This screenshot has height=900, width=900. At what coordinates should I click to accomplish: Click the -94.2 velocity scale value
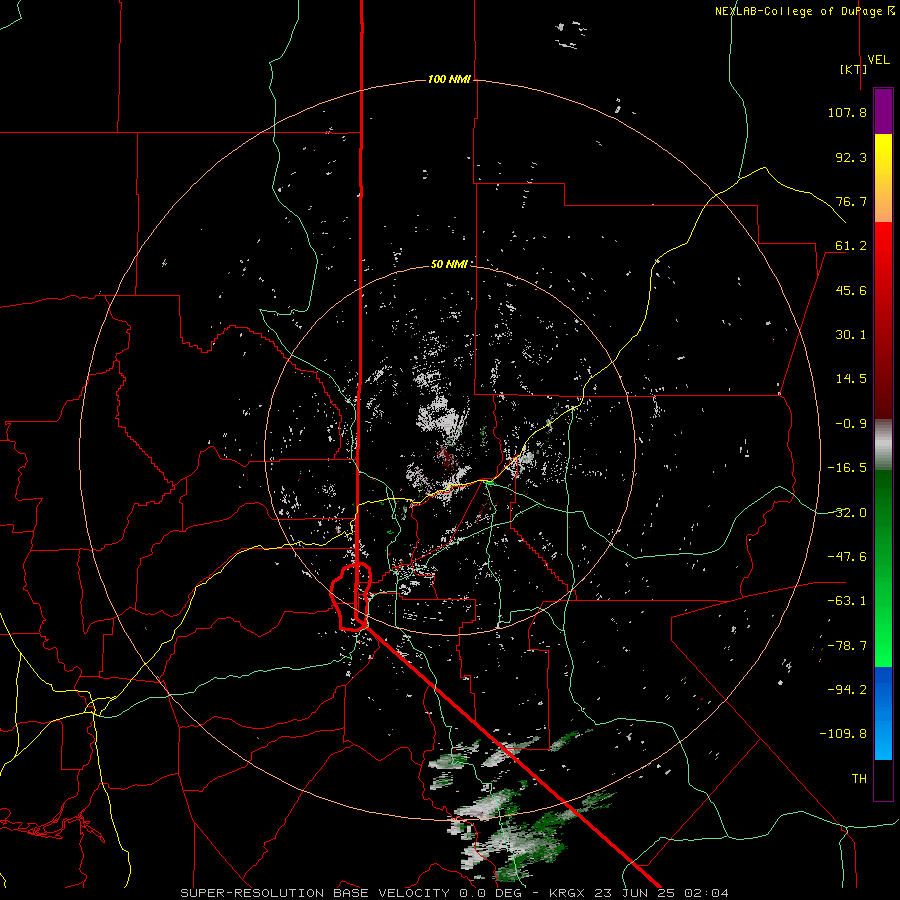click(x=847, y=690)
